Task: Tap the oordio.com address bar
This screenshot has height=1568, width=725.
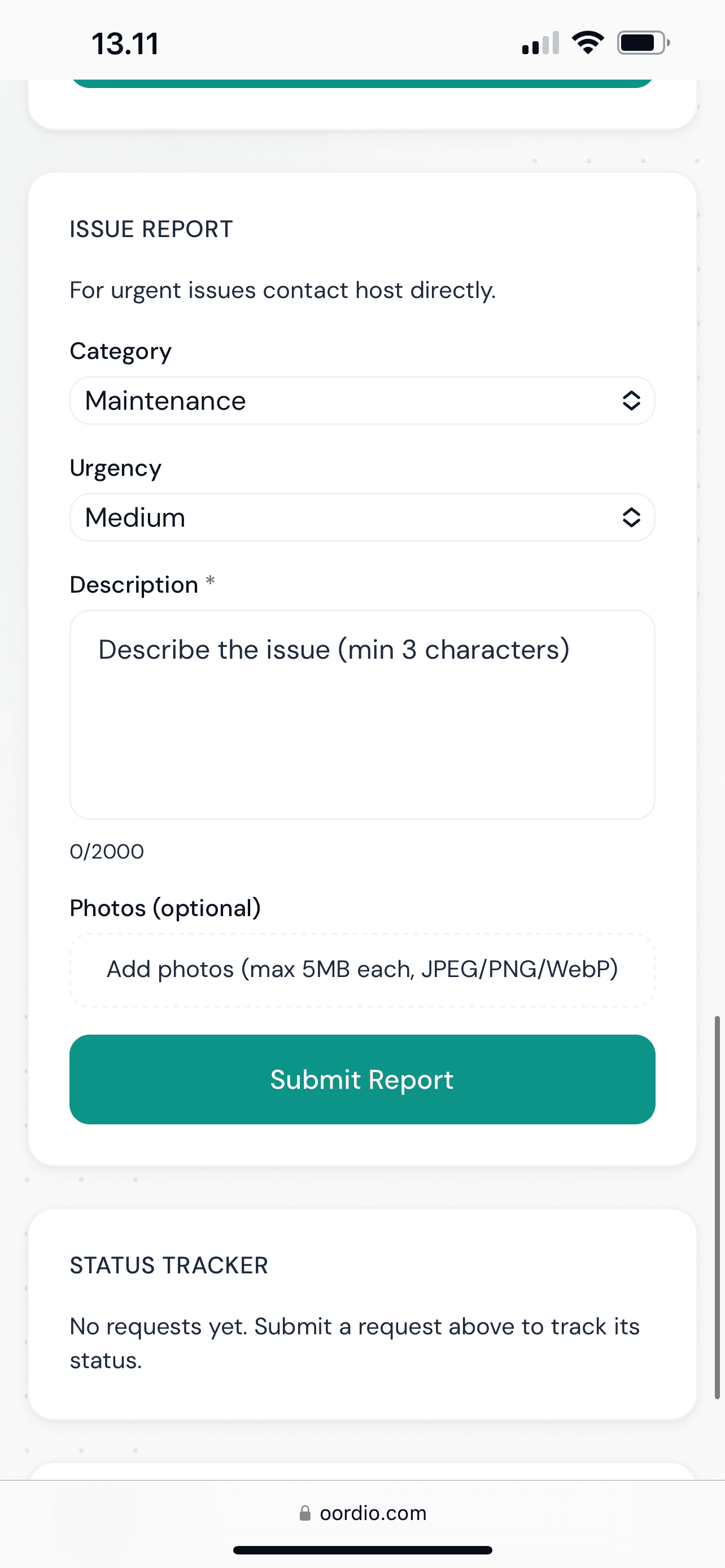Action: [x=362, y=1513]
